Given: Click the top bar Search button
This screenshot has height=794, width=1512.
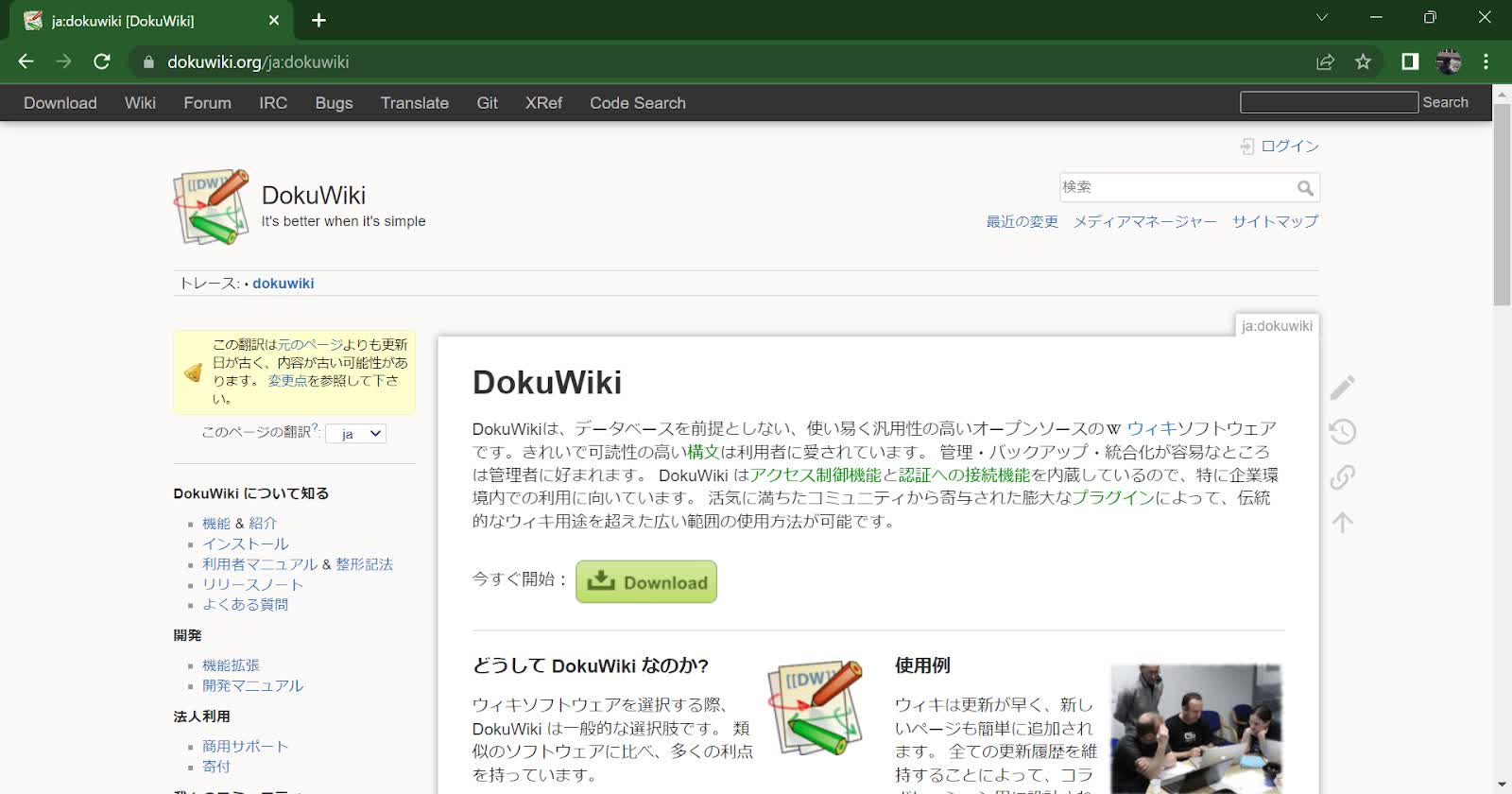Looking at the screenshot, I should pos(1446,102).
